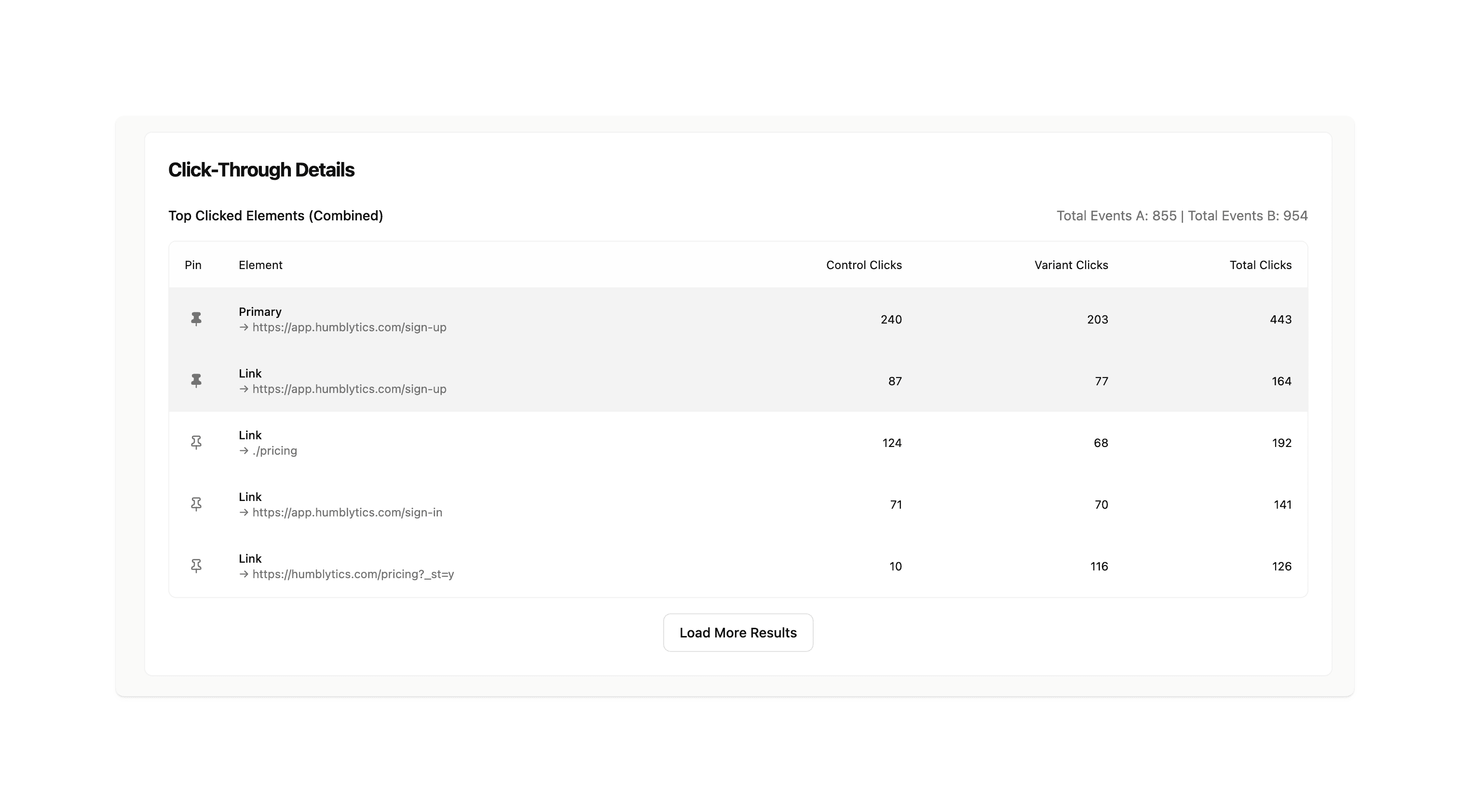Select the control clicks value 124
The height and width of the screenshot is (812, 1470).
point(892,443)
